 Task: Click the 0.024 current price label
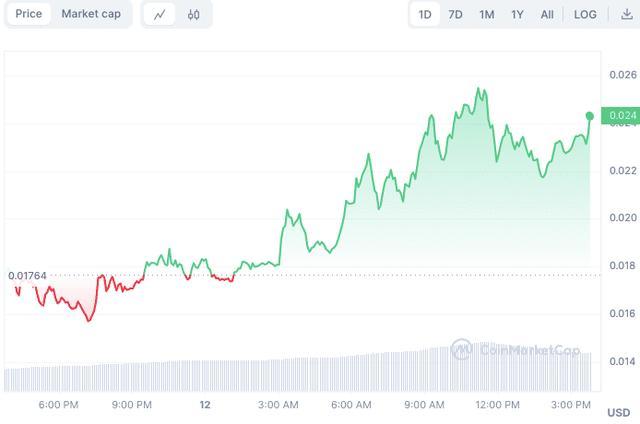[x=621, y=117]
